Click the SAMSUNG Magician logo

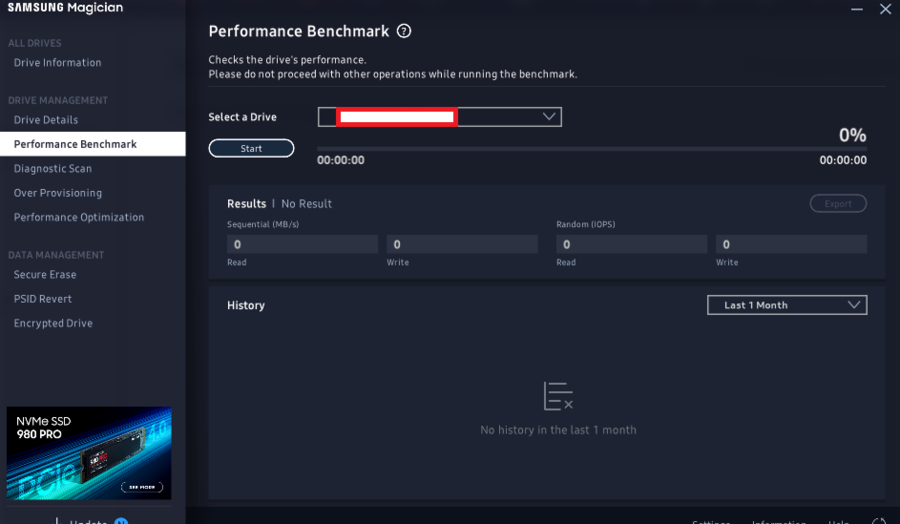click(x=65, y=8)
